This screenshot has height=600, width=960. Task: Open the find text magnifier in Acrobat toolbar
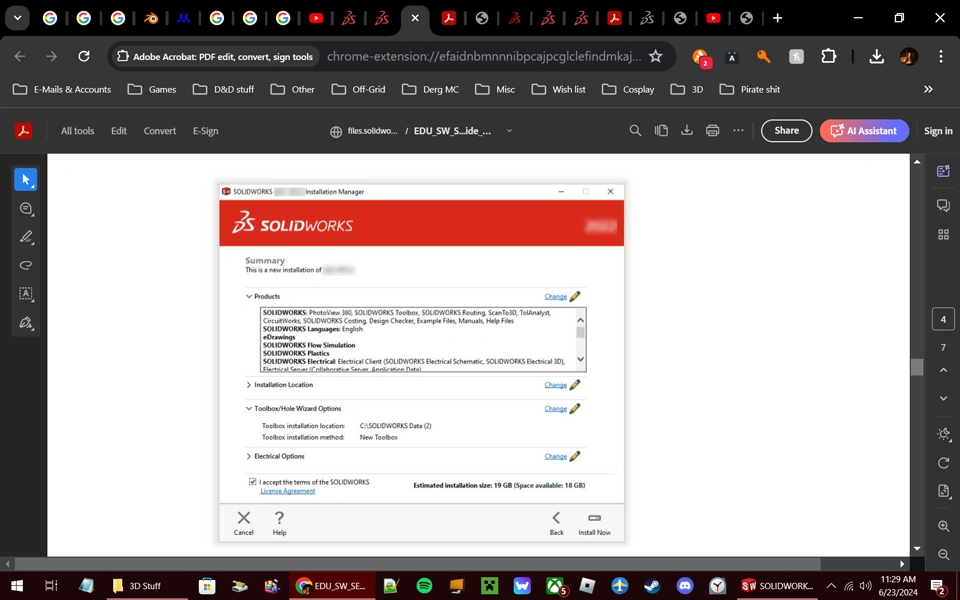636,130
